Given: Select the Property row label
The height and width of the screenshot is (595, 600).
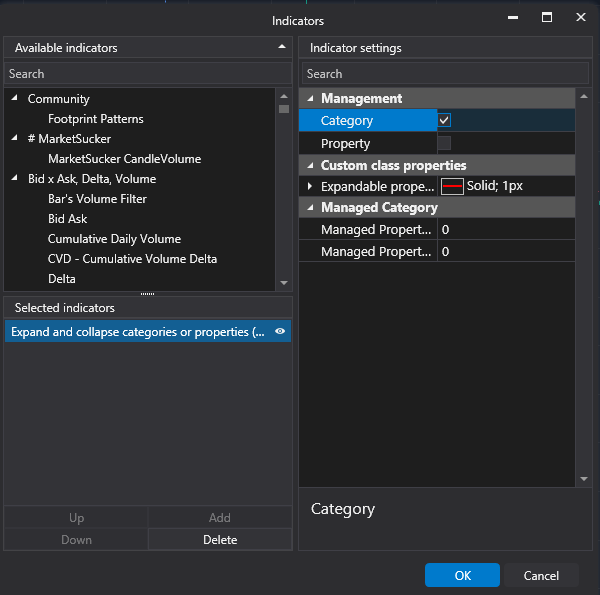Looking at the screenshot, I should (x=345, y=143).
